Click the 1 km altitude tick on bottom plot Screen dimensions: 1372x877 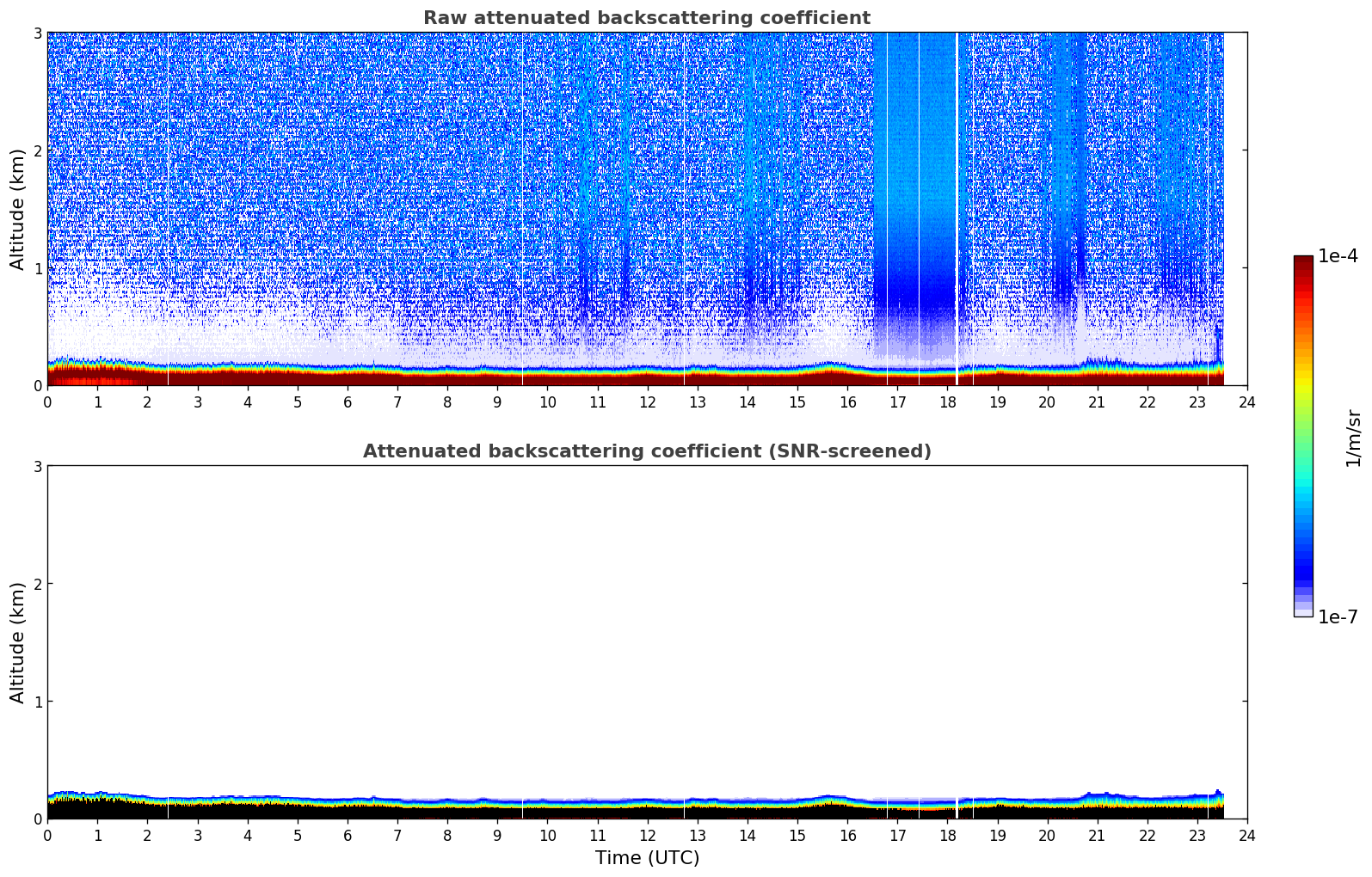point(37,702)
